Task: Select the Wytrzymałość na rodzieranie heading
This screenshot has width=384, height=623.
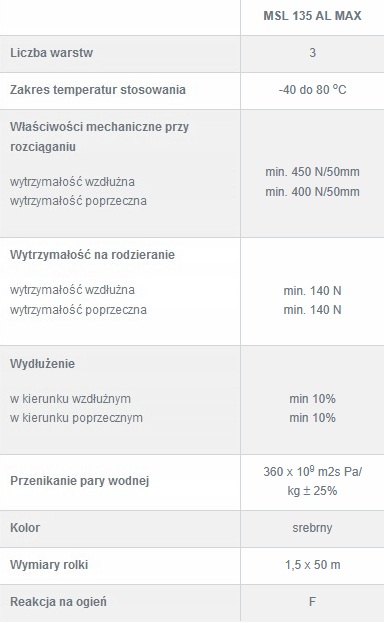Action: coord(92,255)
